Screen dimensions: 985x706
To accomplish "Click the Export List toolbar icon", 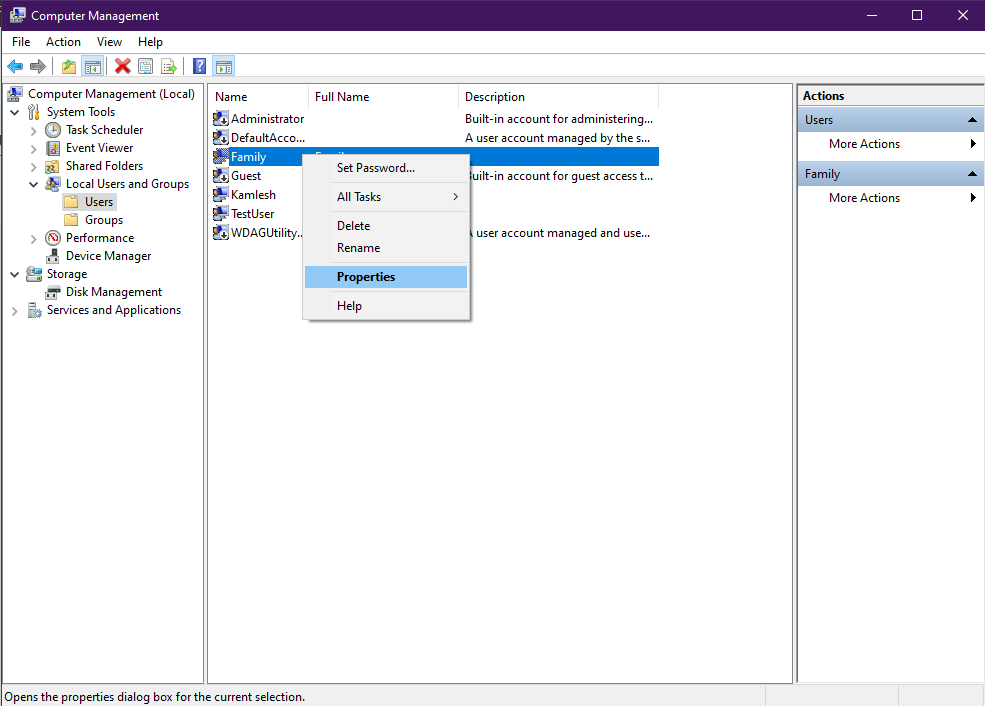I will tap(169, 67).
